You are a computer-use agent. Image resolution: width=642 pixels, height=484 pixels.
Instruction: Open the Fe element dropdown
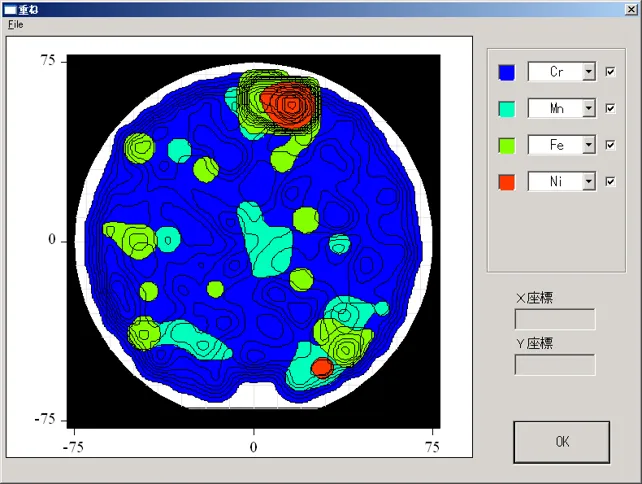coord(588,145)
